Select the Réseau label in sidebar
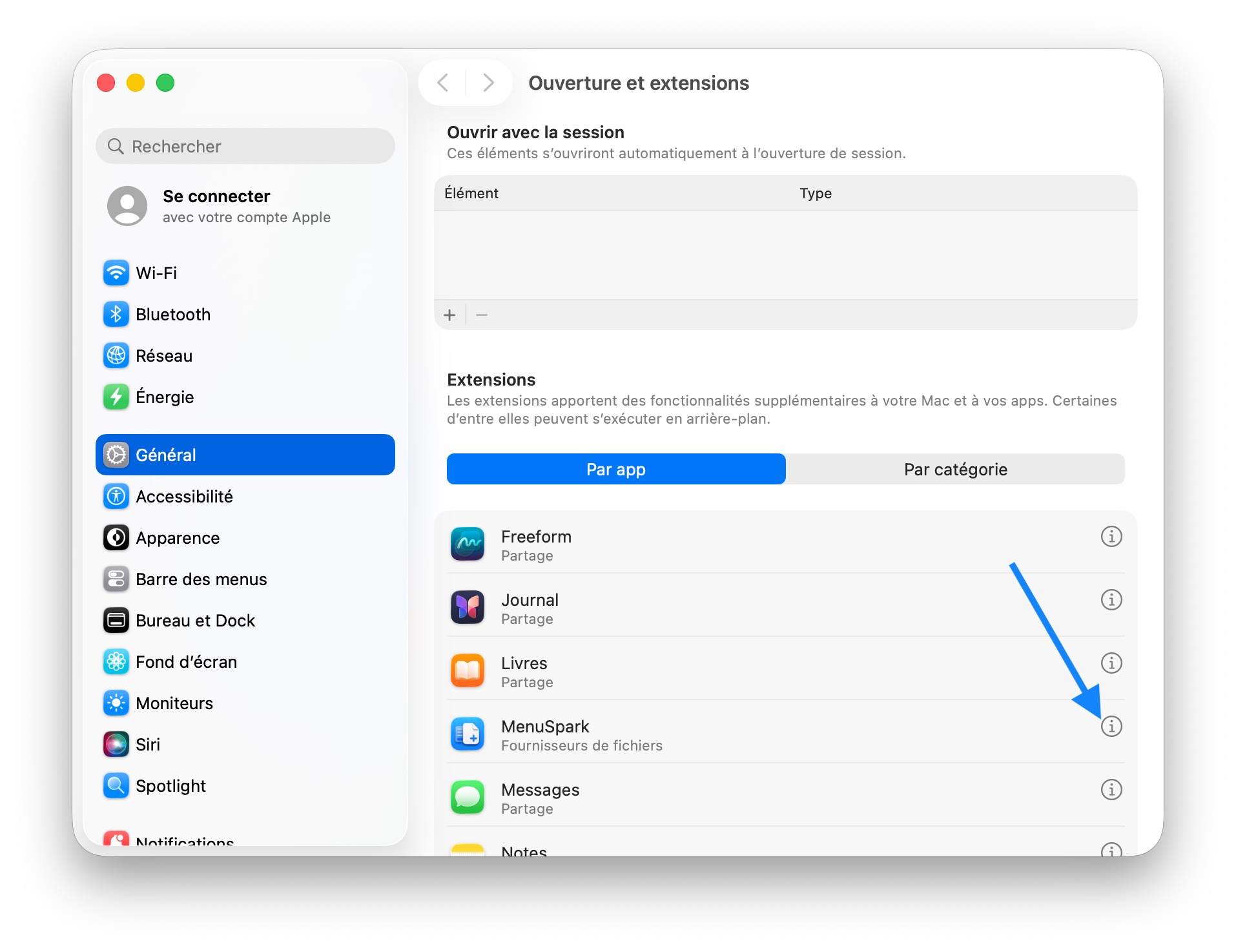 pos(164,356)
